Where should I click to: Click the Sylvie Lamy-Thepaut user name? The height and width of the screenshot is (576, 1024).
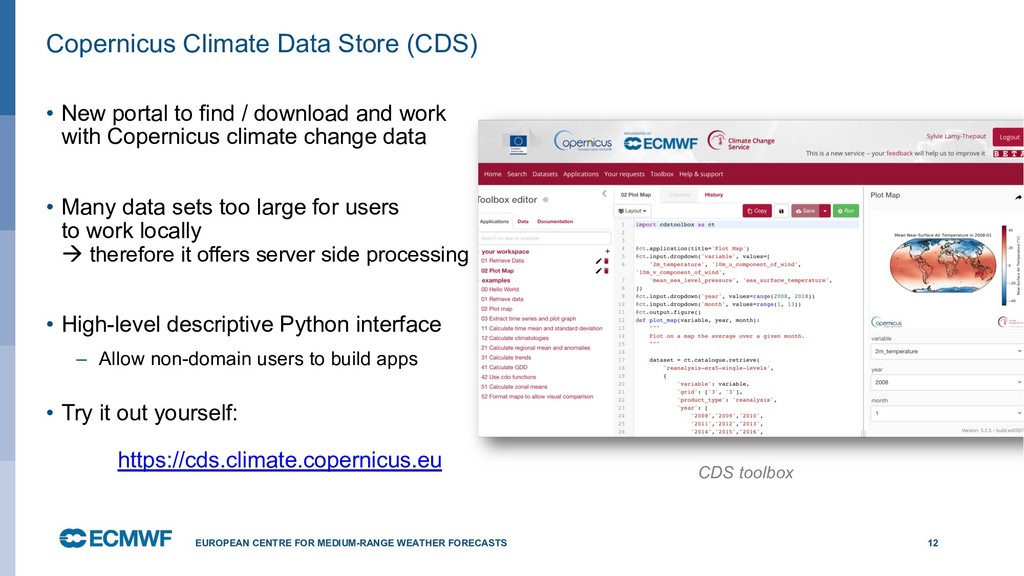coord(956,136)
